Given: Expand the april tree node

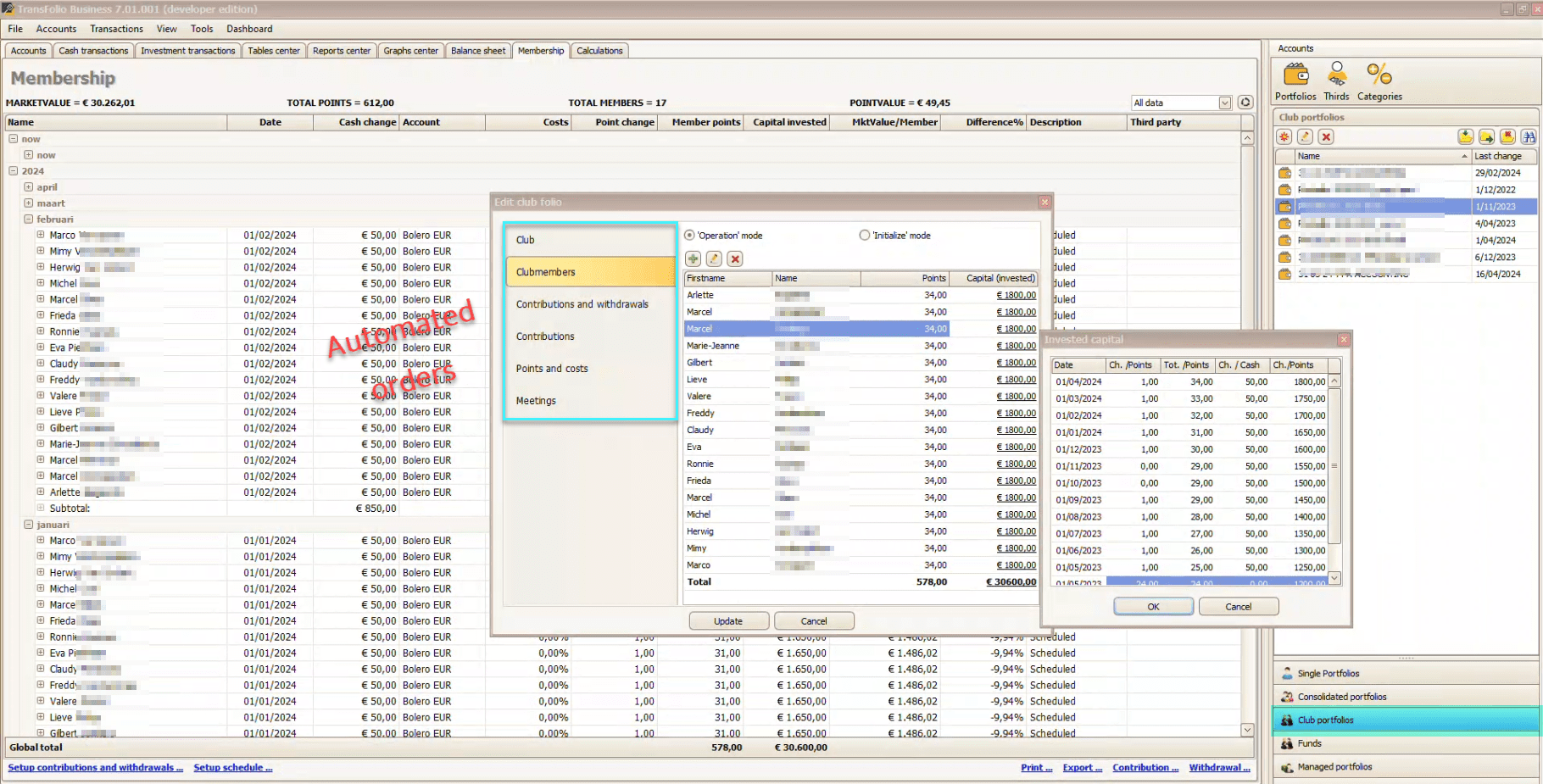Looking at the screenshot, I should click(x=29, y=187).
